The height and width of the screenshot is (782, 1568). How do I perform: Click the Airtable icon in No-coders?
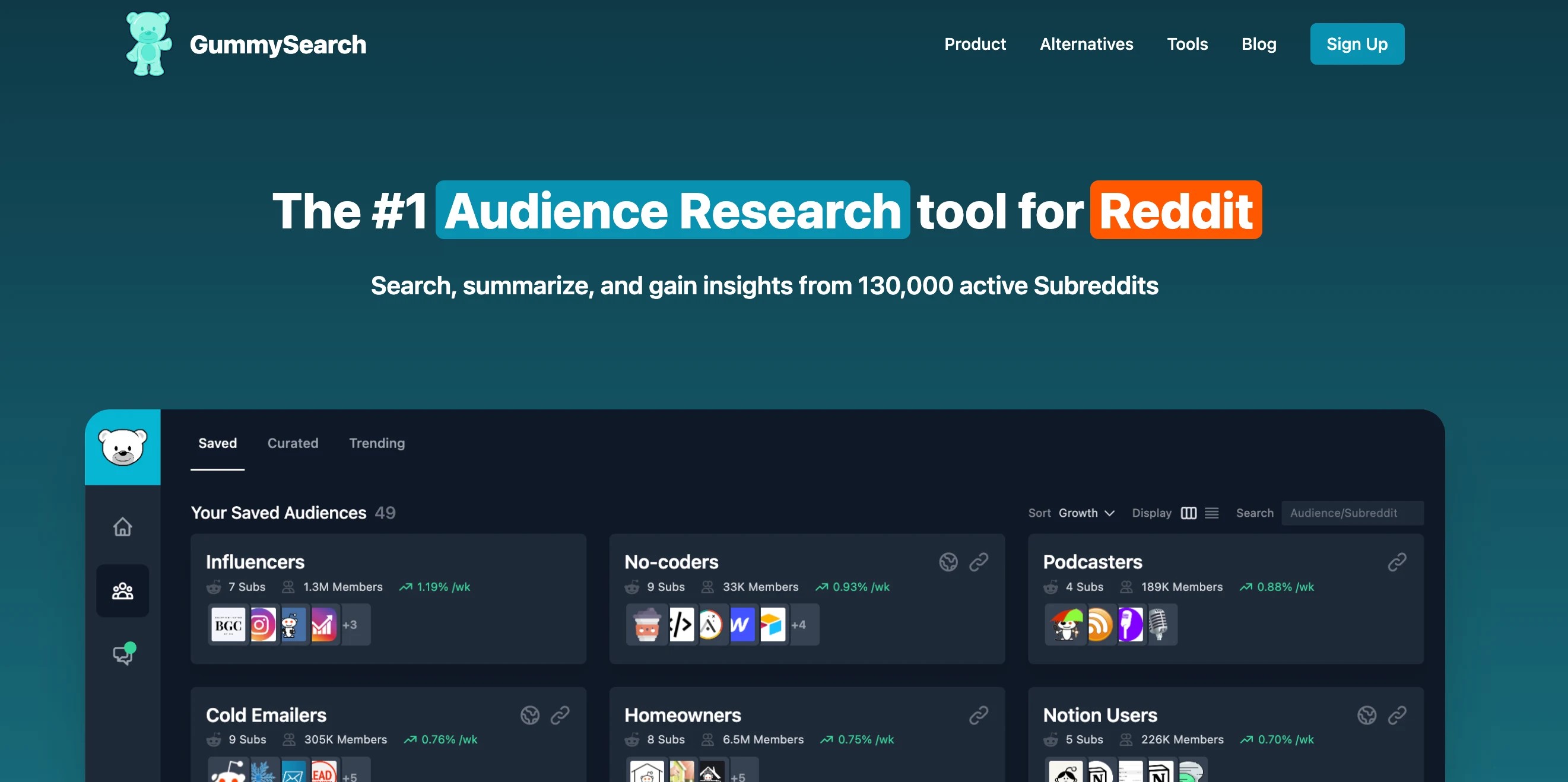(x=773, y=624)
